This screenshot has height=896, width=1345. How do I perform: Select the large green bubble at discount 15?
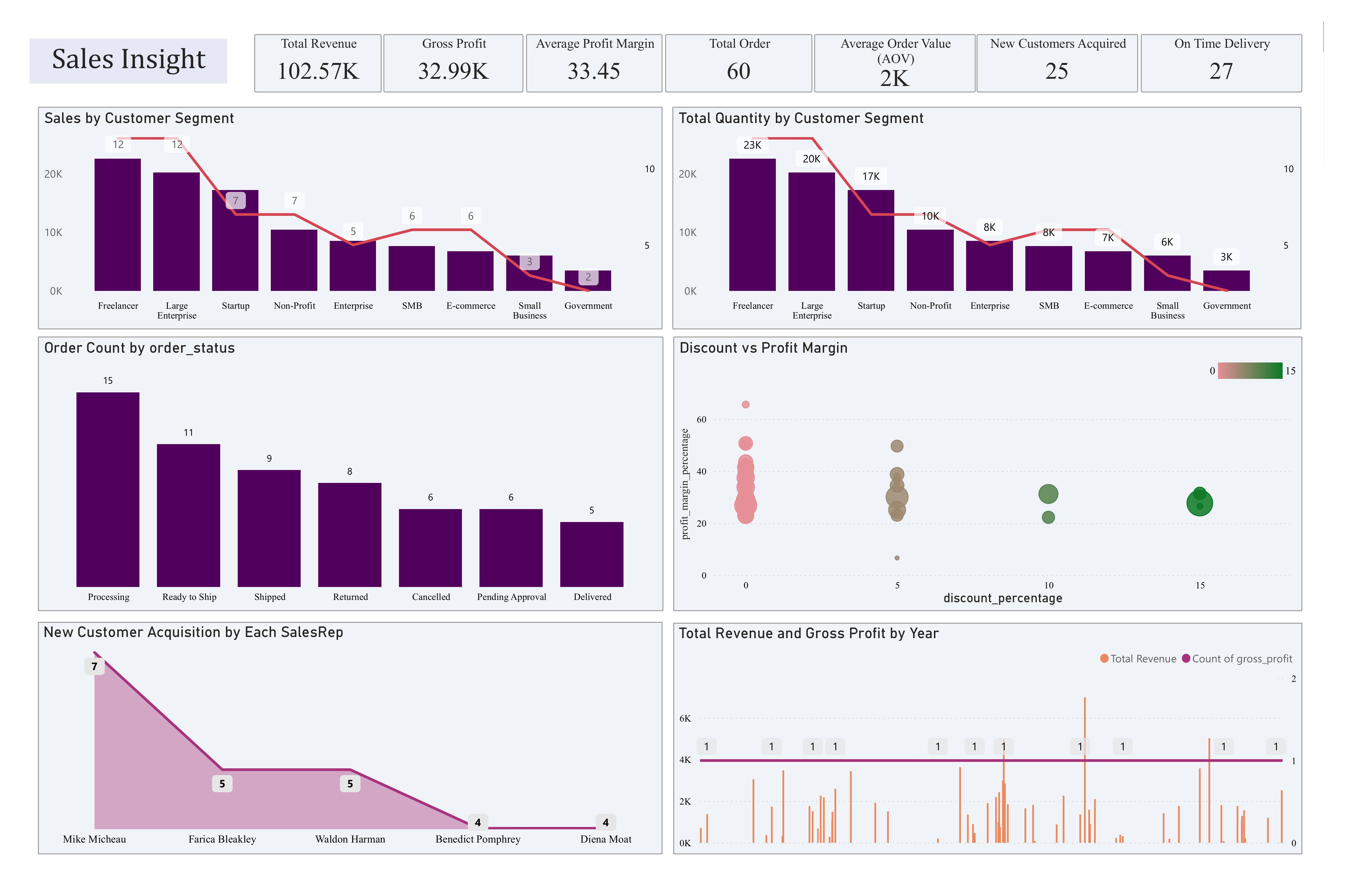[1200, 503]
